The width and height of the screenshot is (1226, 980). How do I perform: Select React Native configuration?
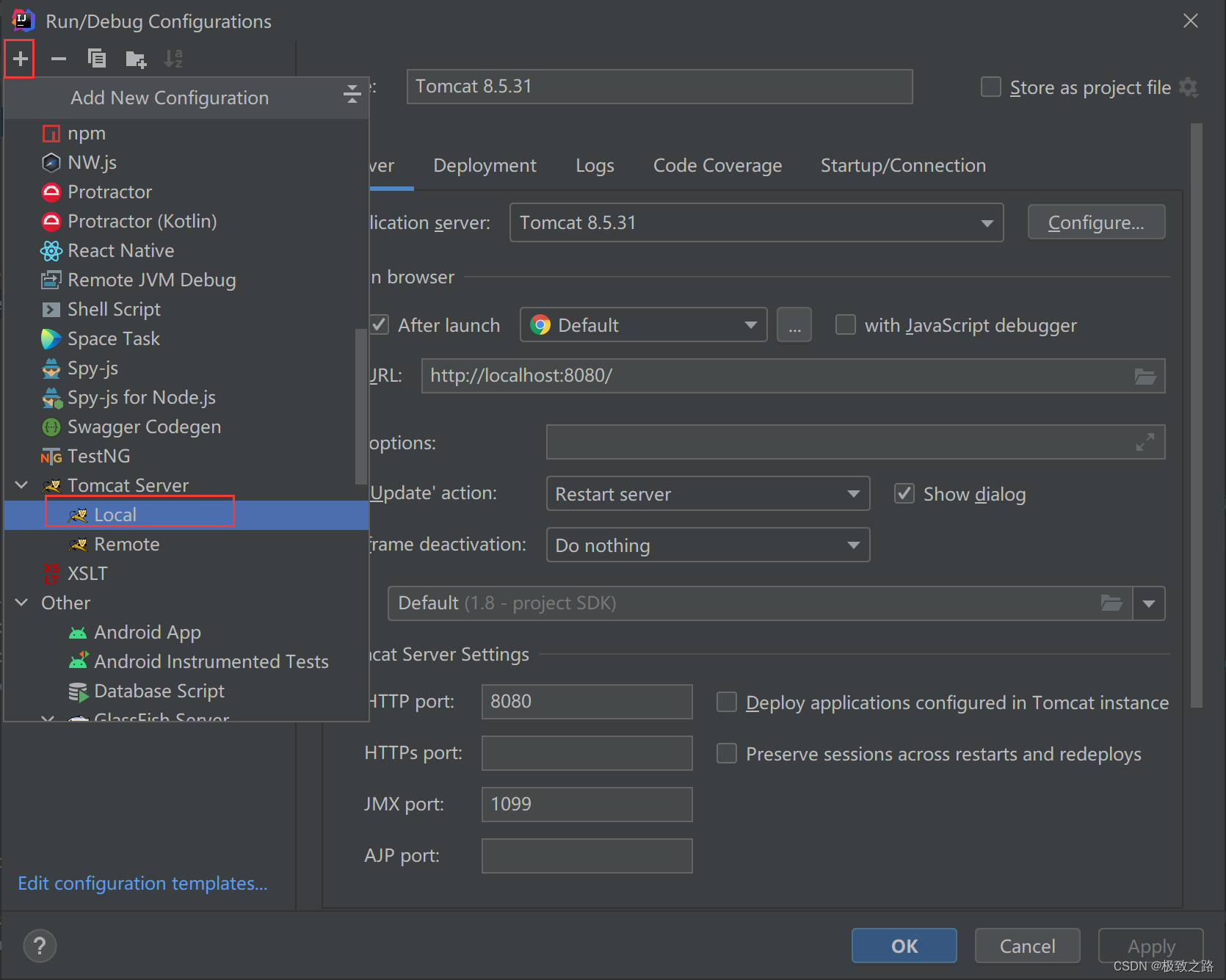pyautogui.click(x=186, y=251)
